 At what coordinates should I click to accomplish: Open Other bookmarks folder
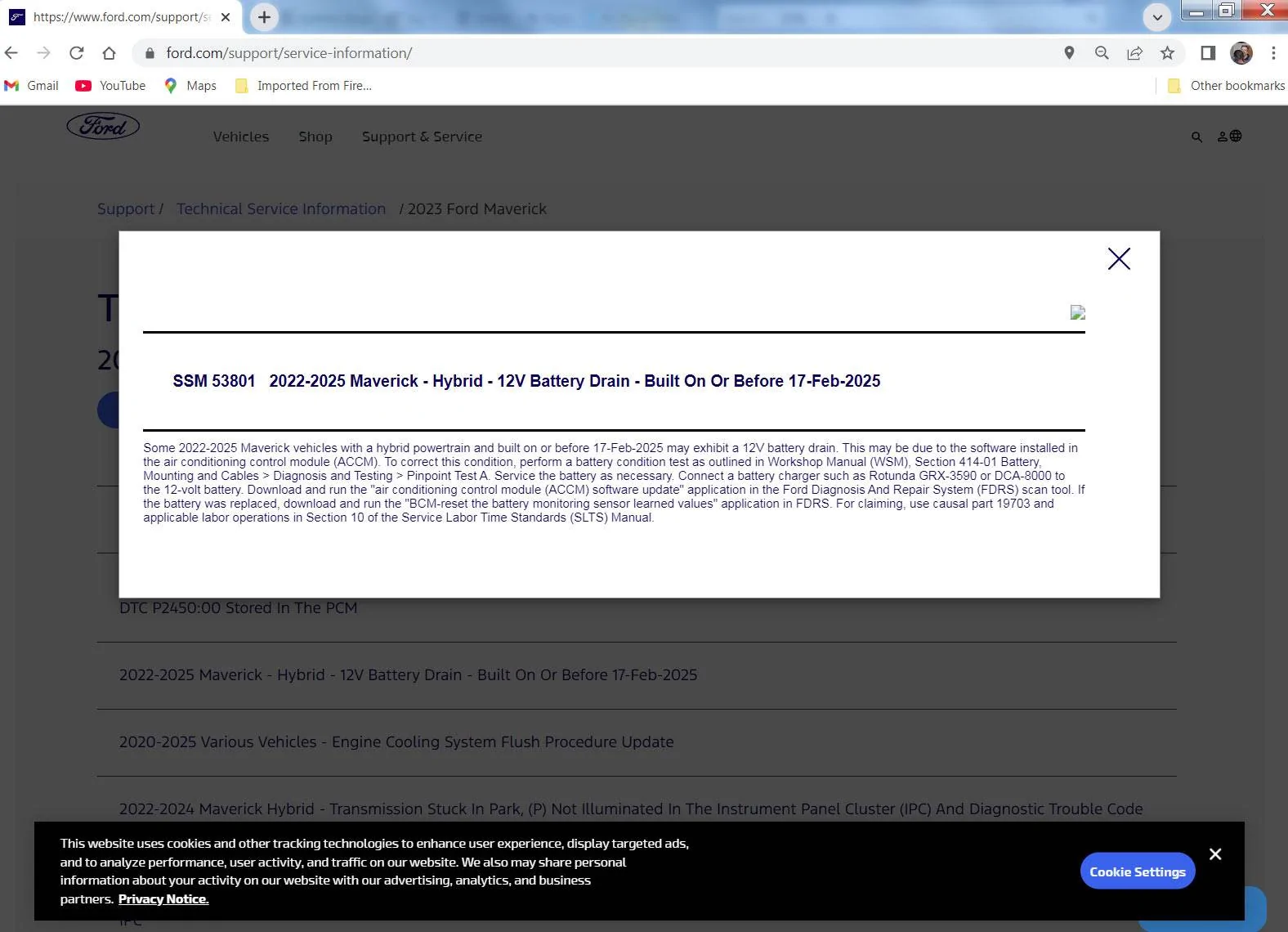click(x=1226, y=86)
